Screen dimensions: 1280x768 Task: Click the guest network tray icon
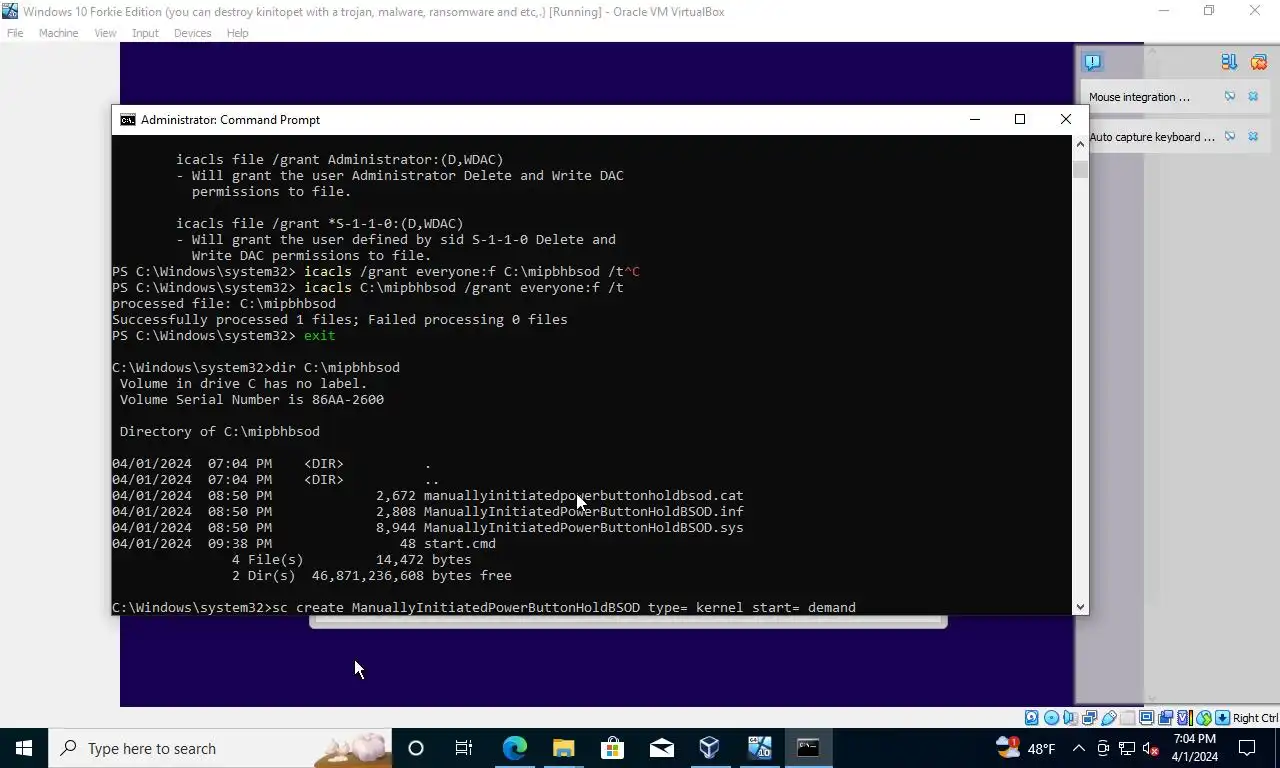(x=1127, y=748)
